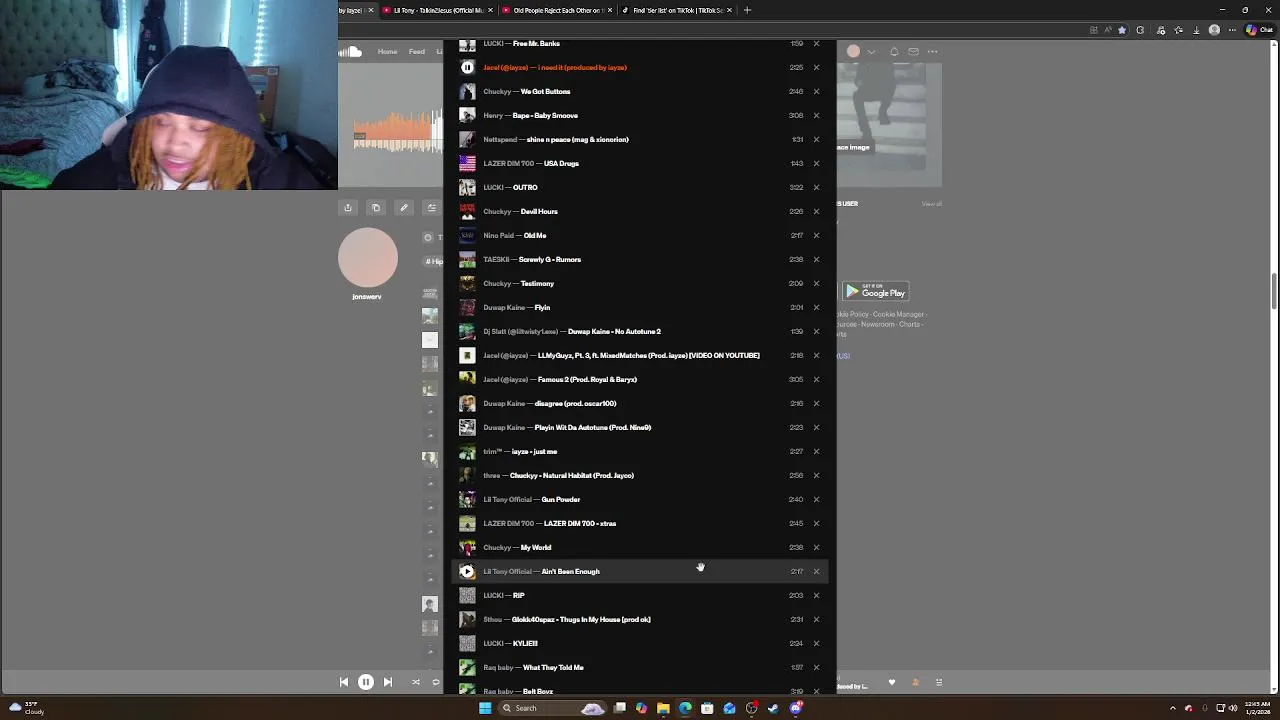This screenshot has height=720, width=1280.
Task: Seek within the track waveform
Action: point(397,131)
